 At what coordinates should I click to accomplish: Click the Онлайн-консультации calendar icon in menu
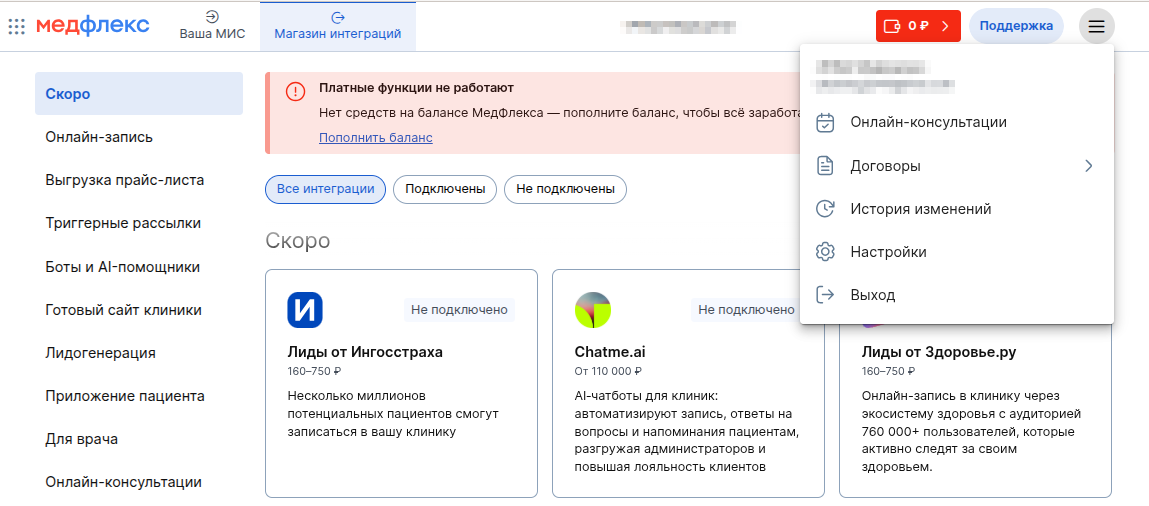(825, 122)
